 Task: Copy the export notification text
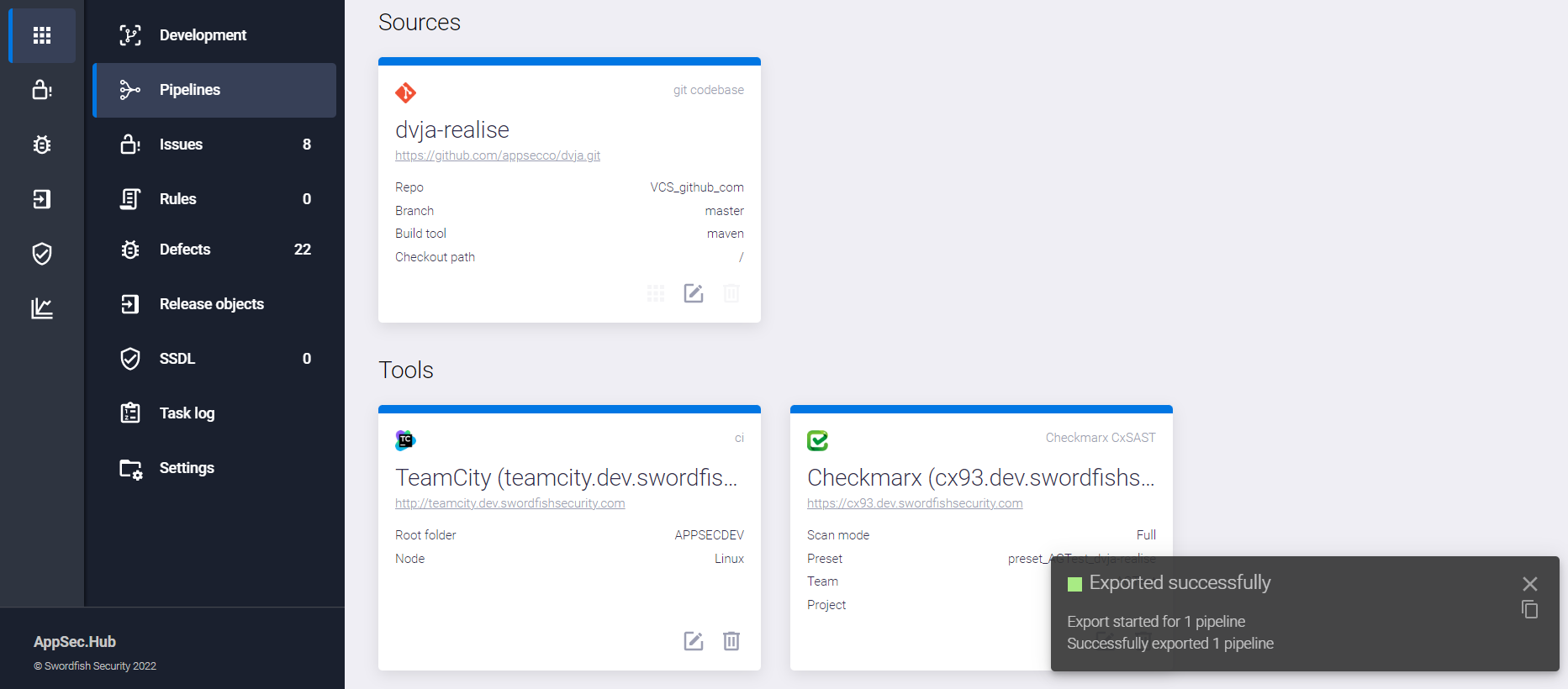1529,610
